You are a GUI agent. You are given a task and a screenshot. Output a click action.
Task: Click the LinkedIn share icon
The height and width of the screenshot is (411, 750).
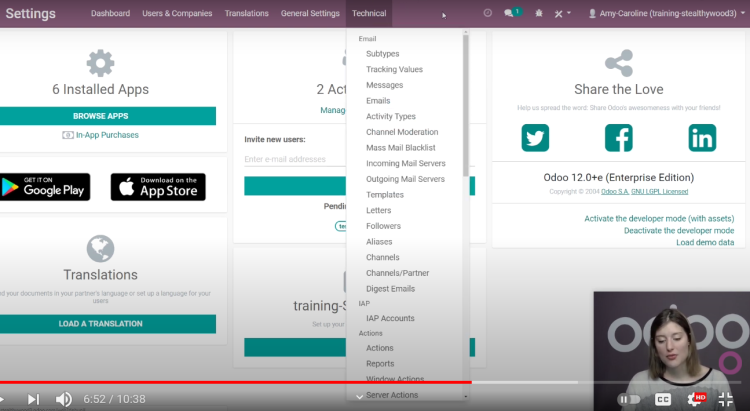point(702,138)
